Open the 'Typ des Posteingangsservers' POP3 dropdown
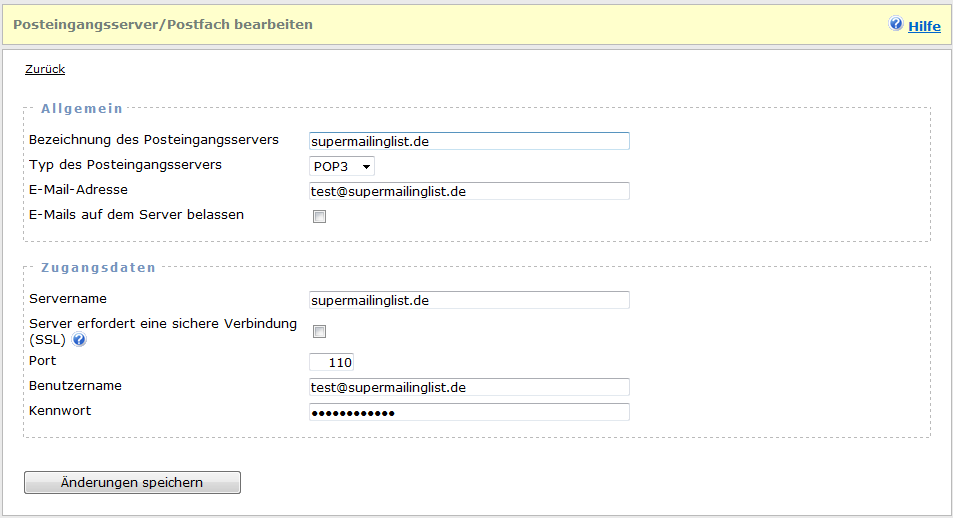Screen dimensions: 953x518 [342, 166]
